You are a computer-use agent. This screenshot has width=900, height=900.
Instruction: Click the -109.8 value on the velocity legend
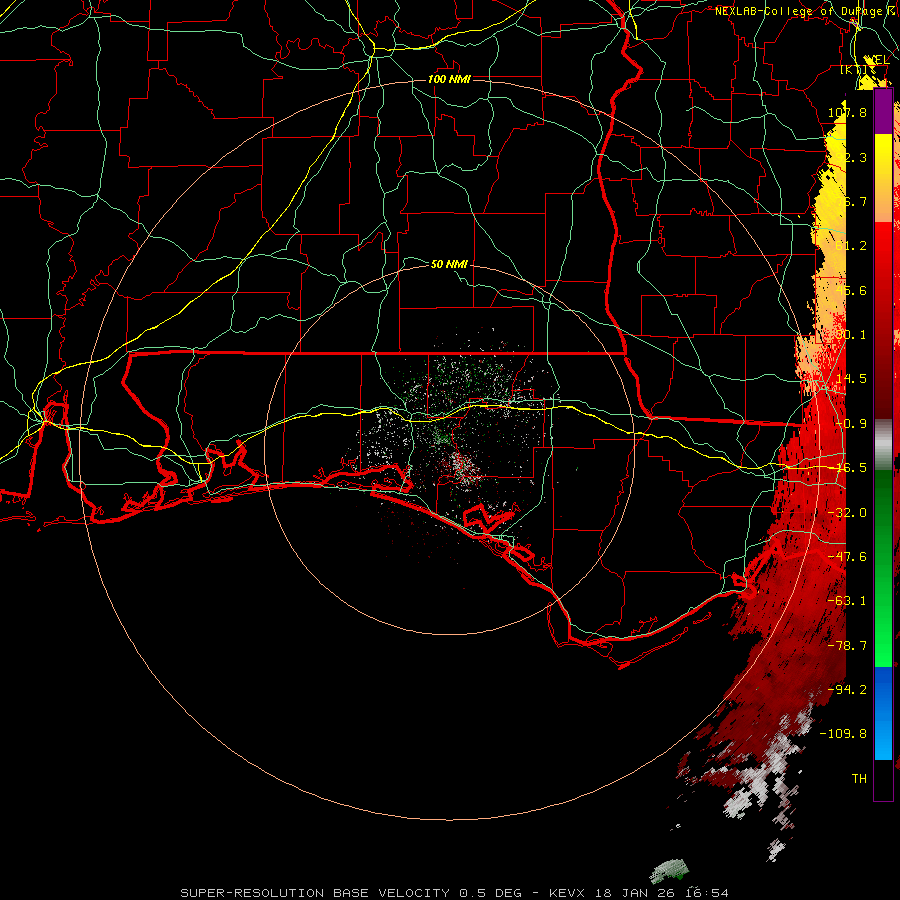coord(843,733)
